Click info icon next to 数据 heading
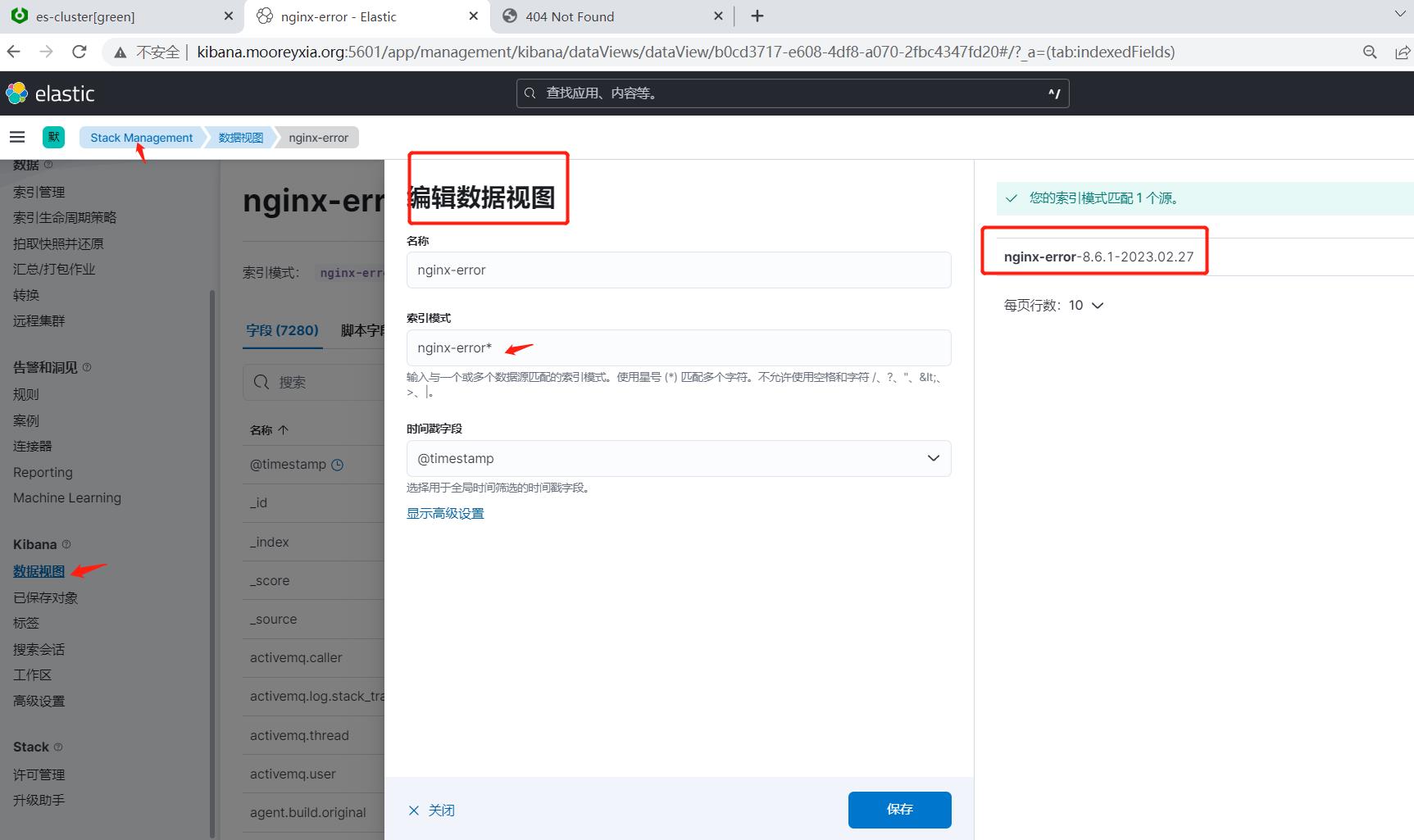The image size is (1414, 840). 48,165
